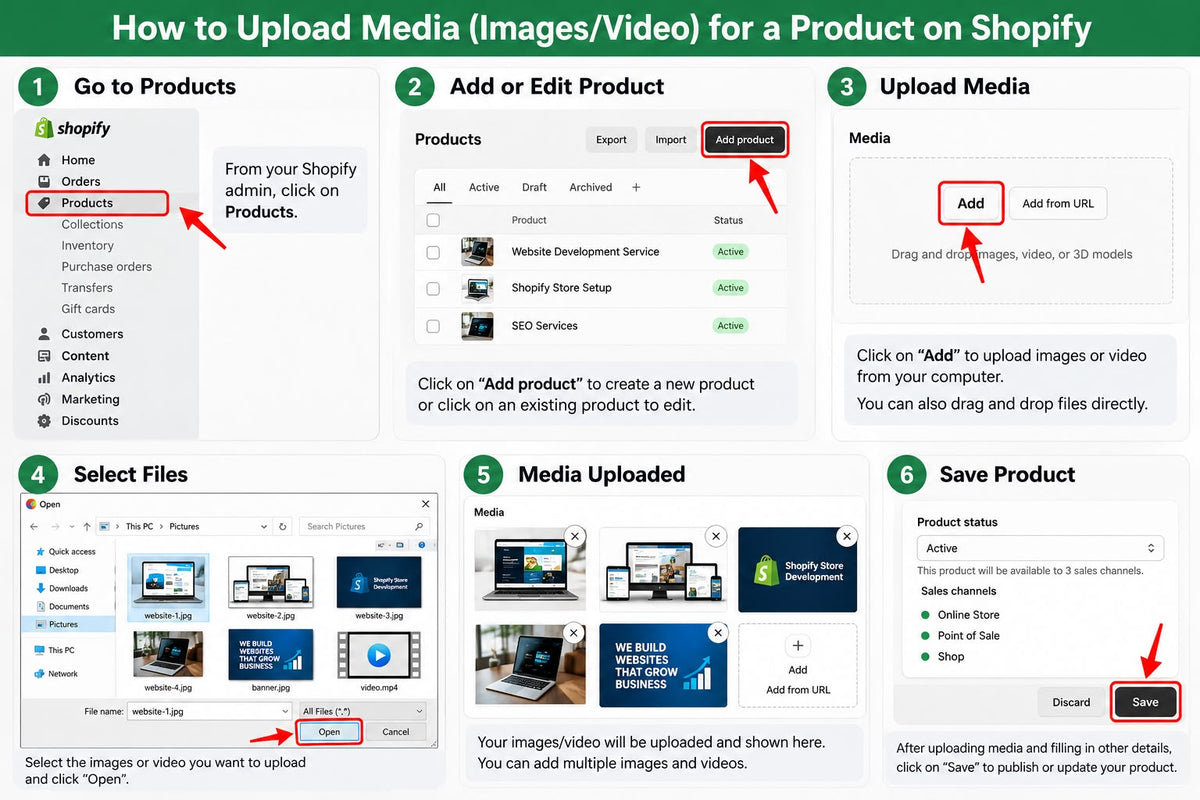The image size is (1200, 800).
Task: Switch to the Draft tab in Products
Action: 534,187
